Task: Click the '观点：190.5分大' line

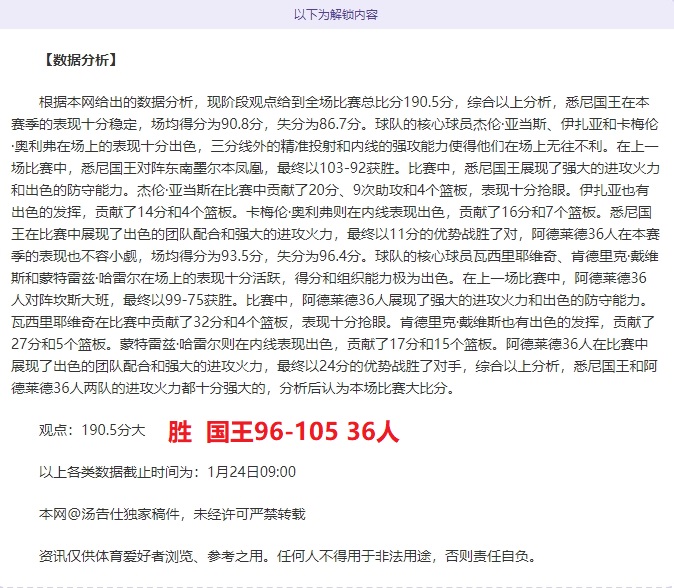Action: pyautogui.click(x=92, y=430)
